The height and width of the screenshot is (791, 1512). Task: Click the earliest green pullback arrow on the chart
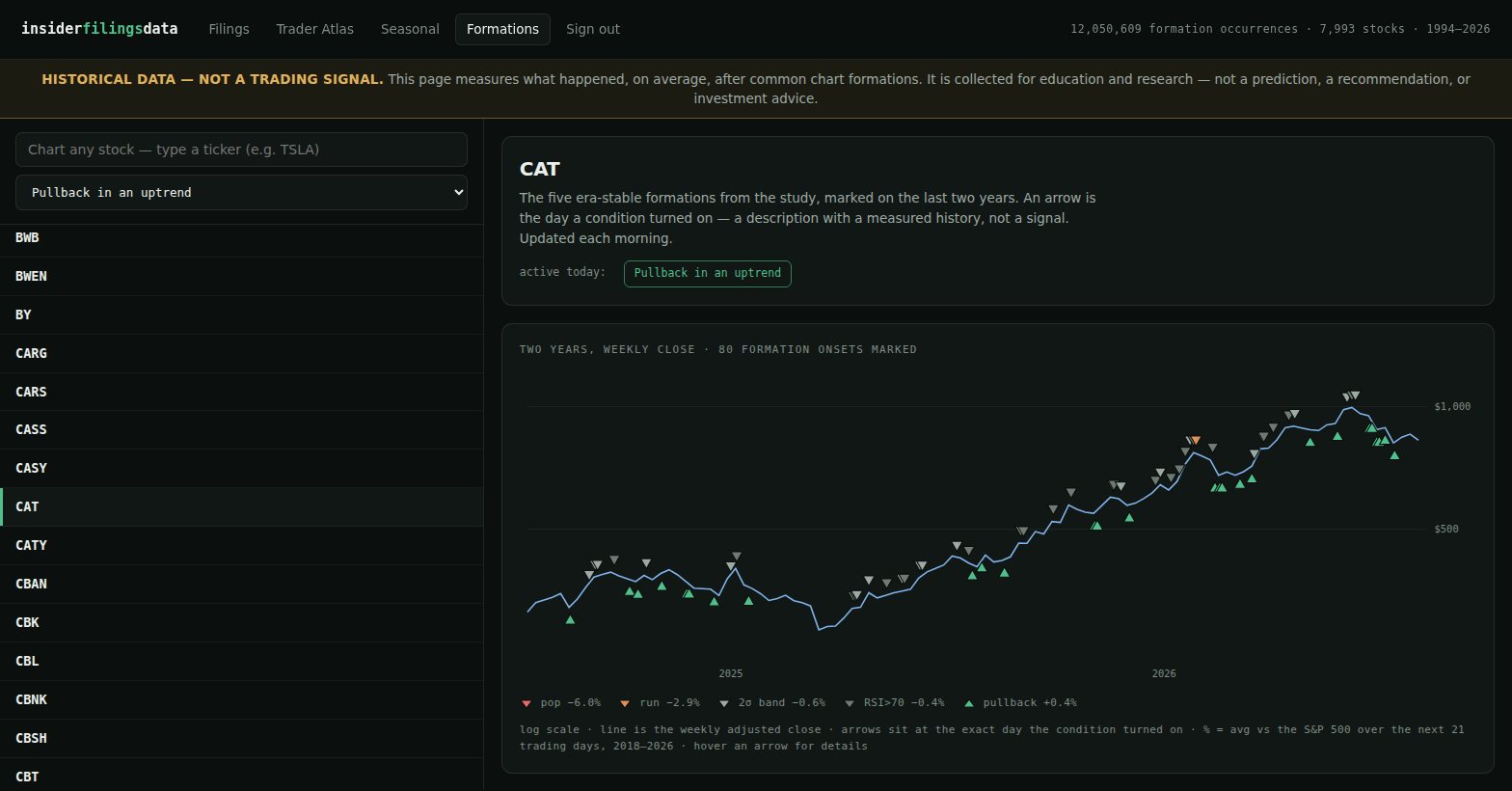571,619
